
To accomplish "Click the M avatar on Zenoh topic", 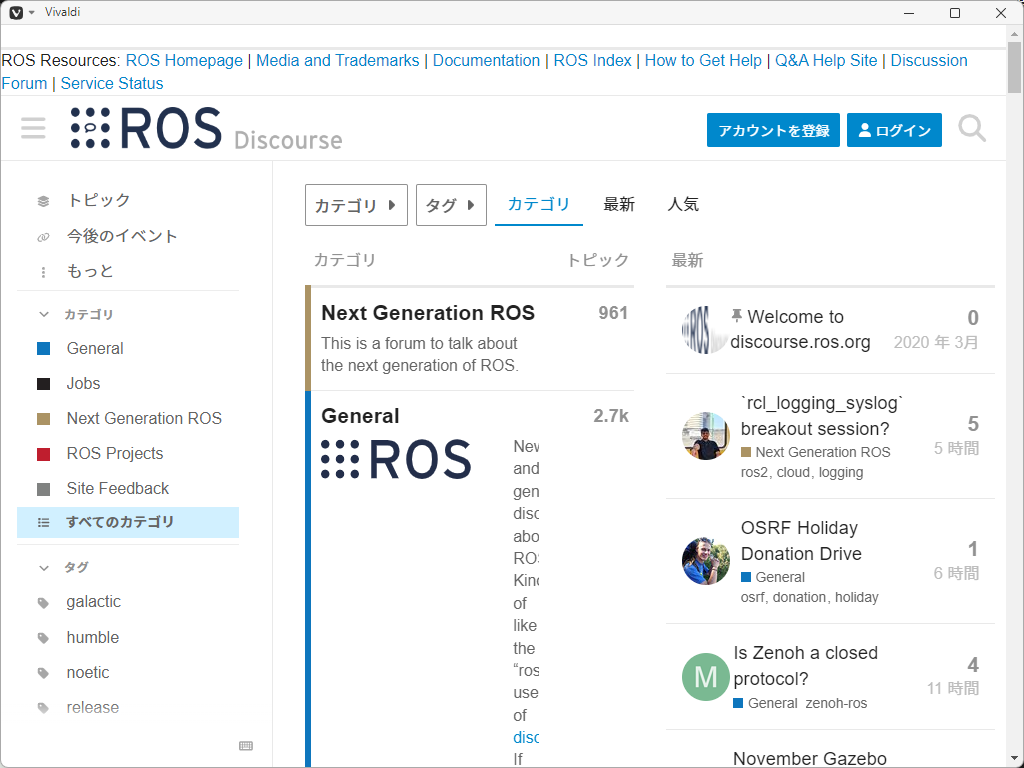I will (x=705, y=677).
